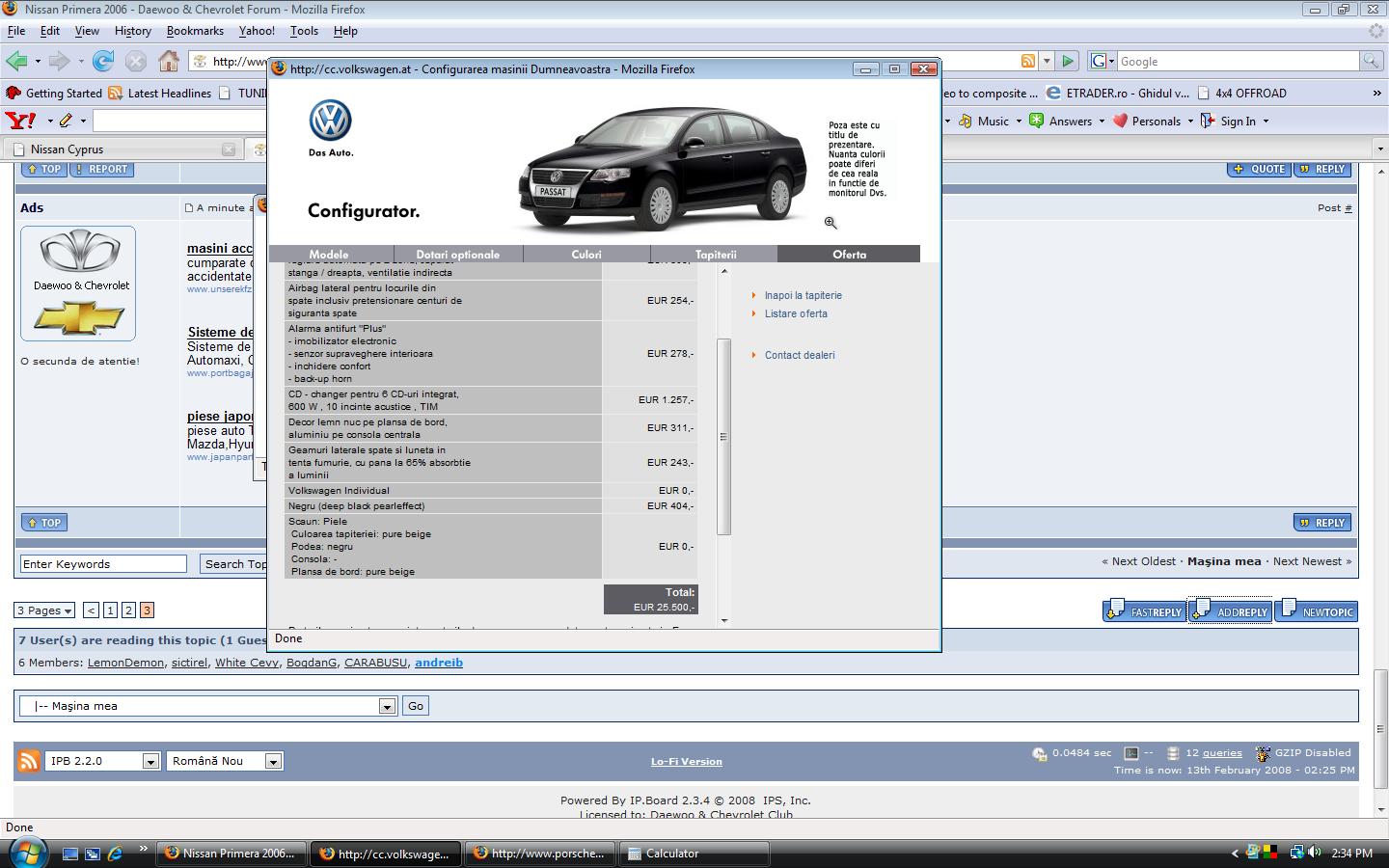
Task: Switch to the Dotari optionale tab
Action: coord(458,254)
